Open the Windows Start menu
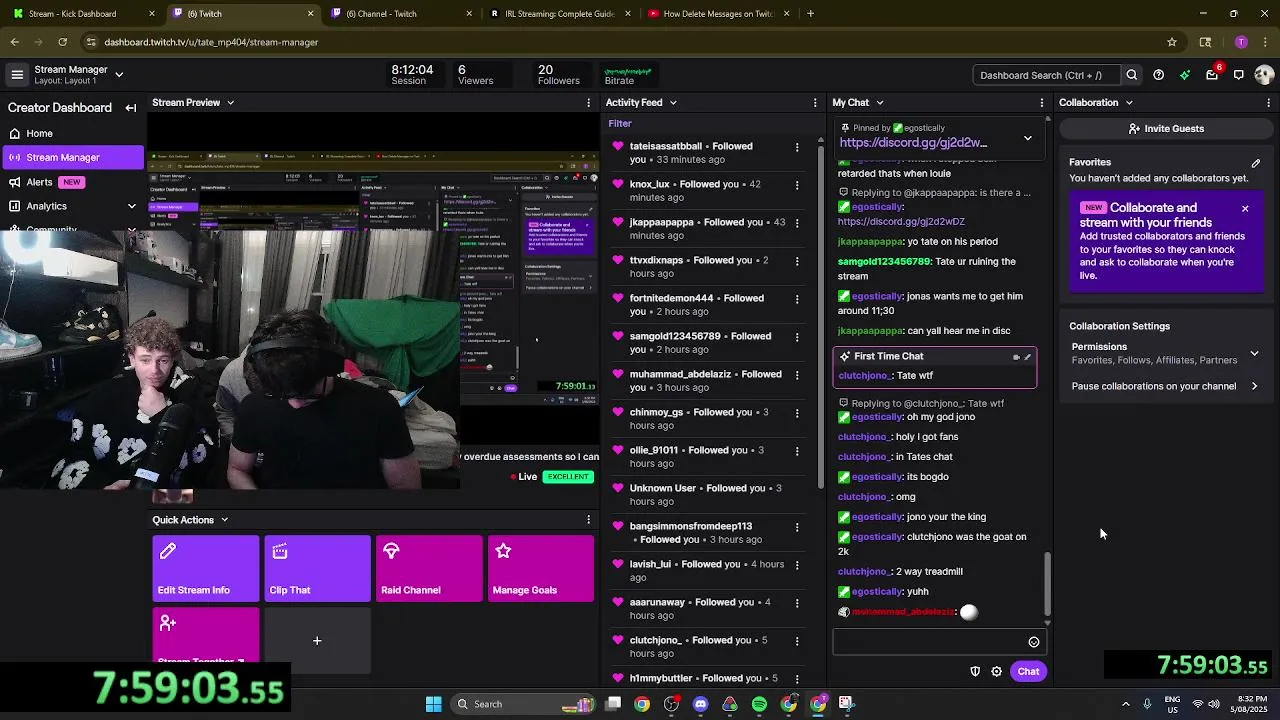Image resolution: width=1280 pixels, height=720 pixels. coord(433,704)
